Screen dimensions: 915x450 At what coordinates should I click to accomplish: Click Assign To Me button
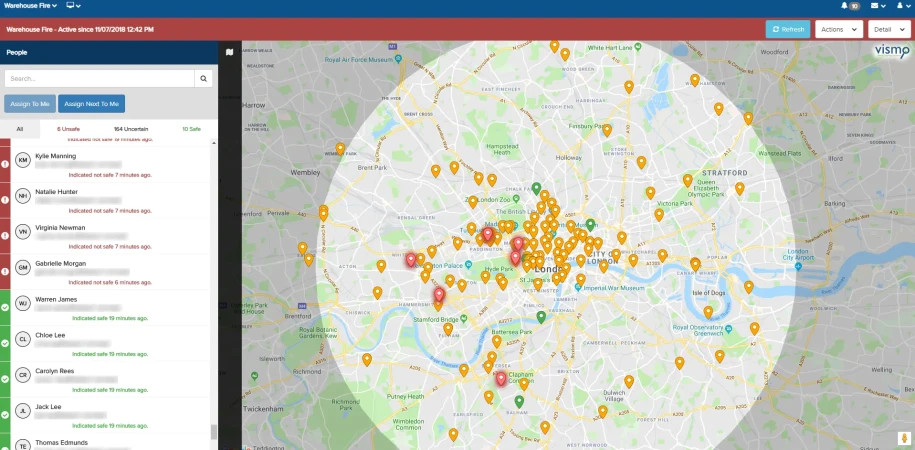pos(30,104)
